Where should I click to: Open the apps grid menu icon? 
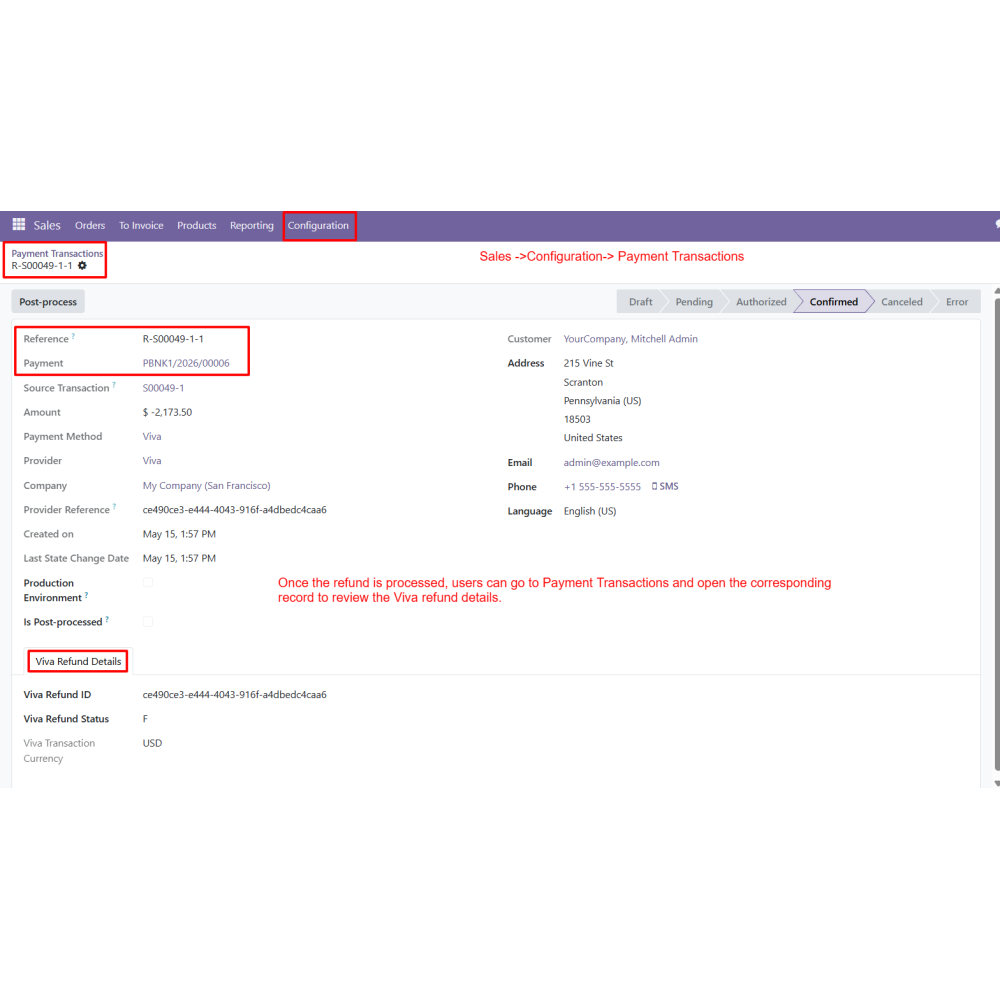tap(18, 224)
